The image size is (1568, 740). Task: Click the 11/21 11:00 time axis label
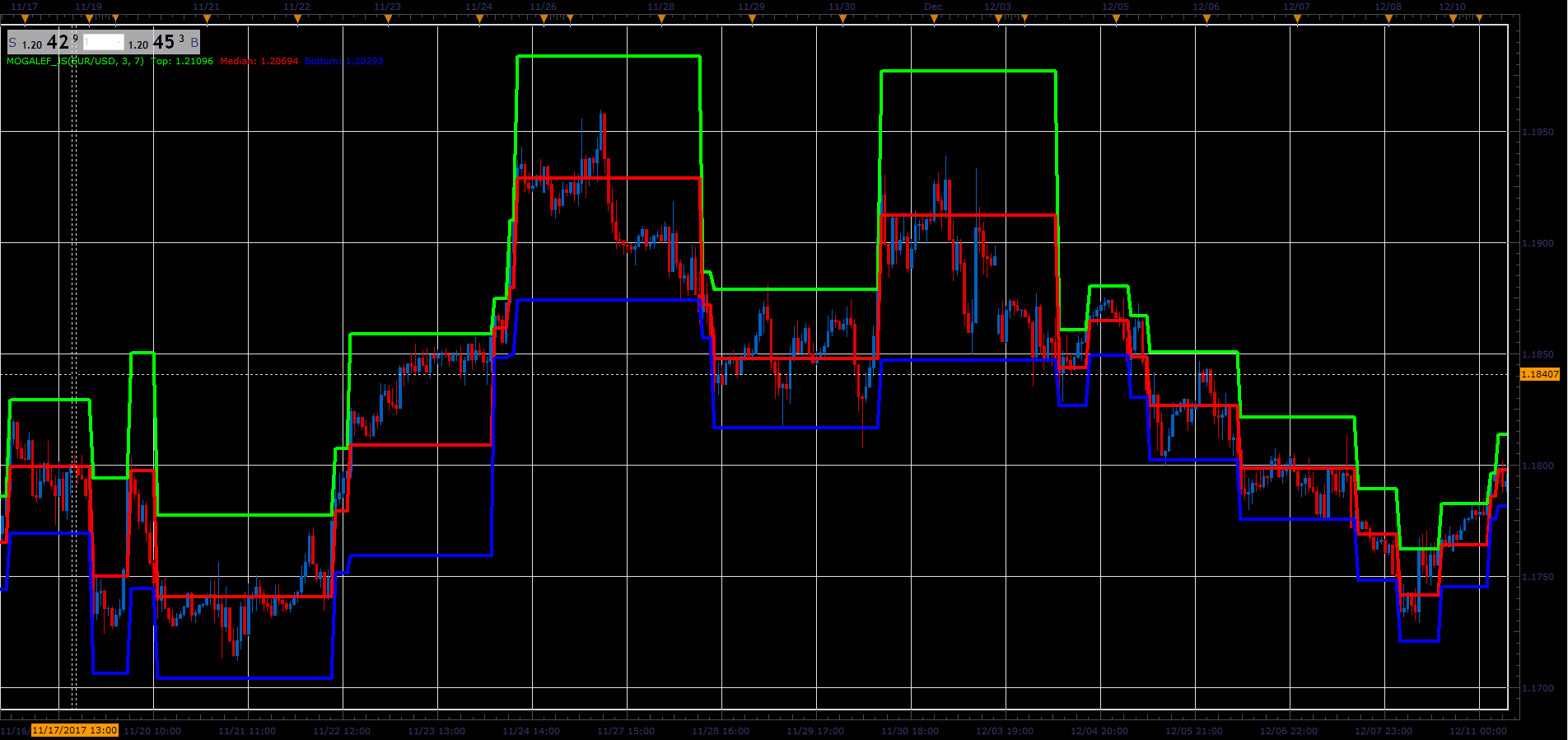(x=247, y=731)
